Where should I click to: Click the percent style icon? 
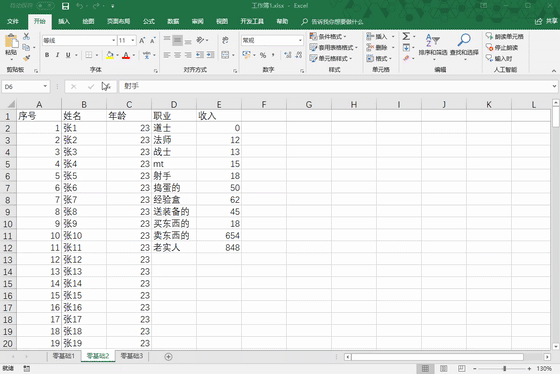click(263, 55)
